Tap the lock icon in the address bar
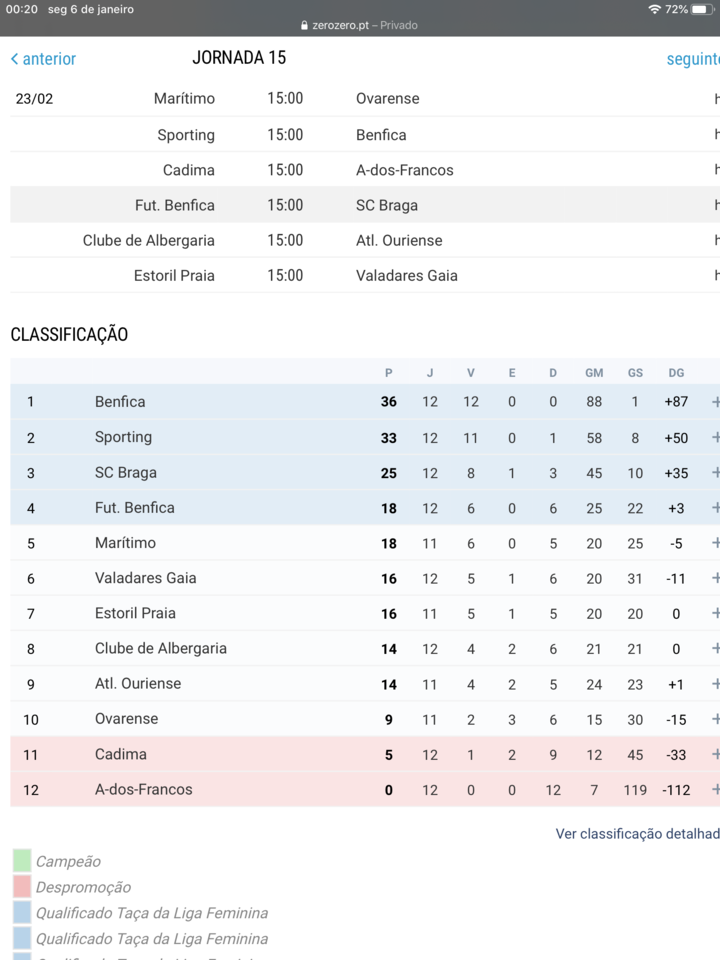This screenshot has height=960, width=720. pyautogui.click(x=305, y=26)
